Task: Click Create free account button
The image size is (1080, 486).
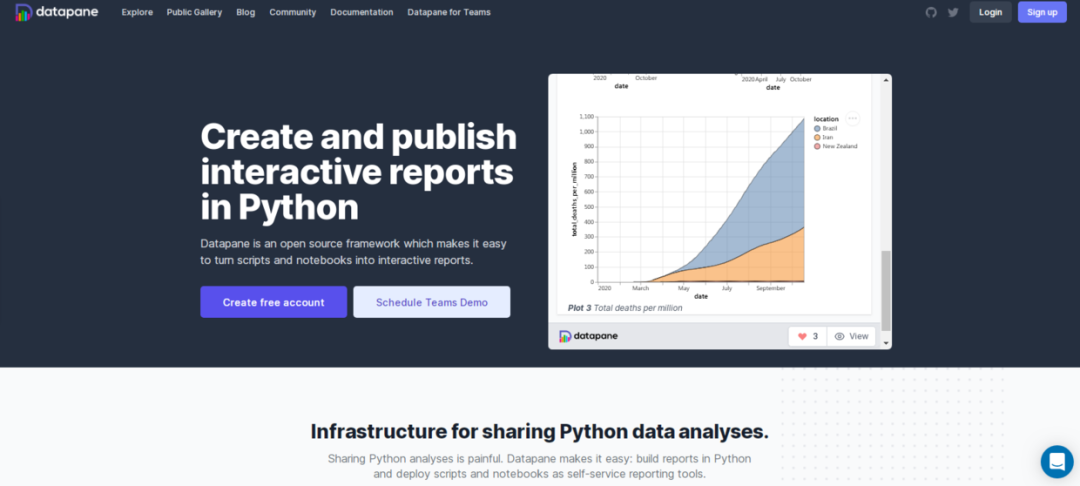Action: tap(273, 302)
